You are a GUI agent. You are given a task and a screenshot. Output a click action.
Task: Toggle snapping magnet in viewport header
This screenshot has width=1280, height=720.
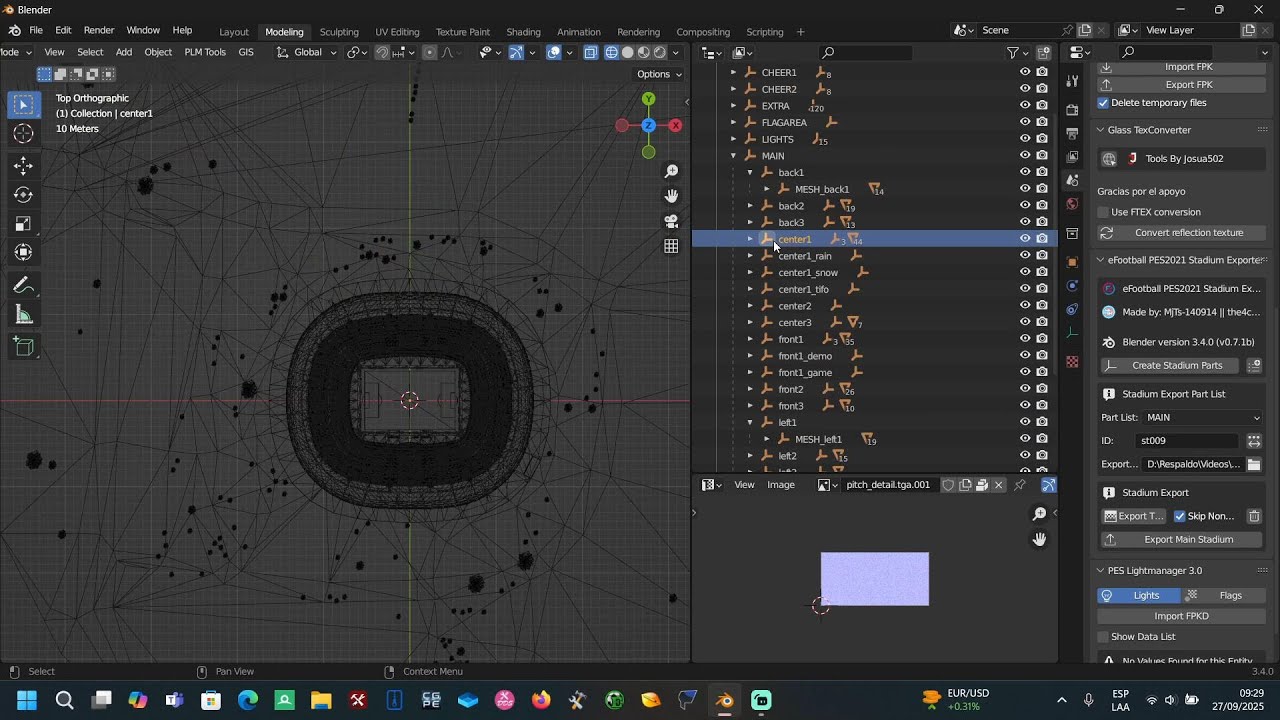tap(382, 52)
